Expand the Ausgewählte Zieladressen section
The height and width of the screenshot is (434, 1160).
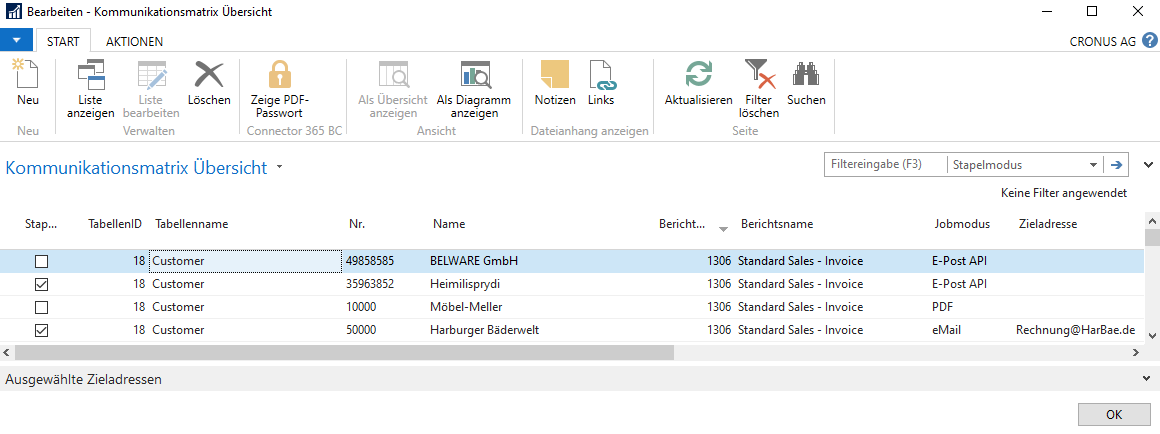(x=1147, y=379)
